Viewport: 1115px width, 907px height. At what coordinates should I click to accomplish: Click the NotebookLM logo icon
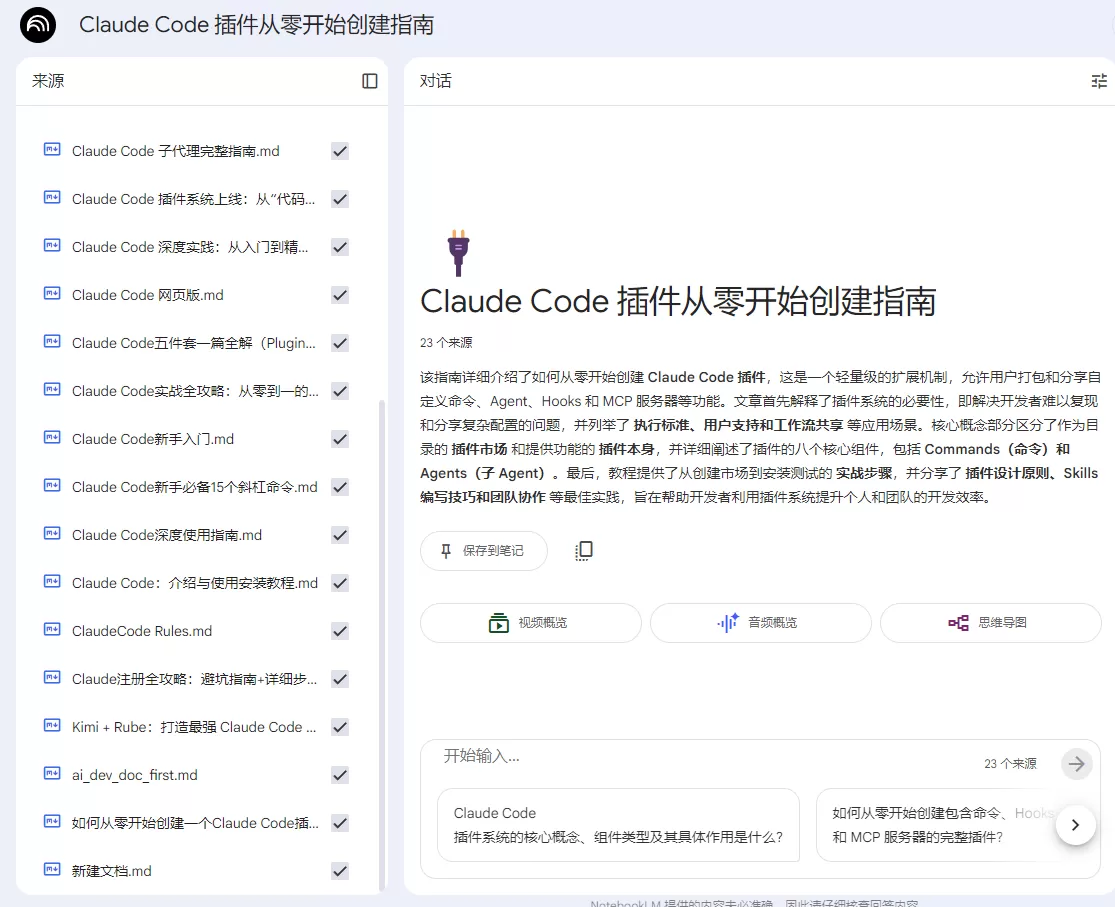38,25
